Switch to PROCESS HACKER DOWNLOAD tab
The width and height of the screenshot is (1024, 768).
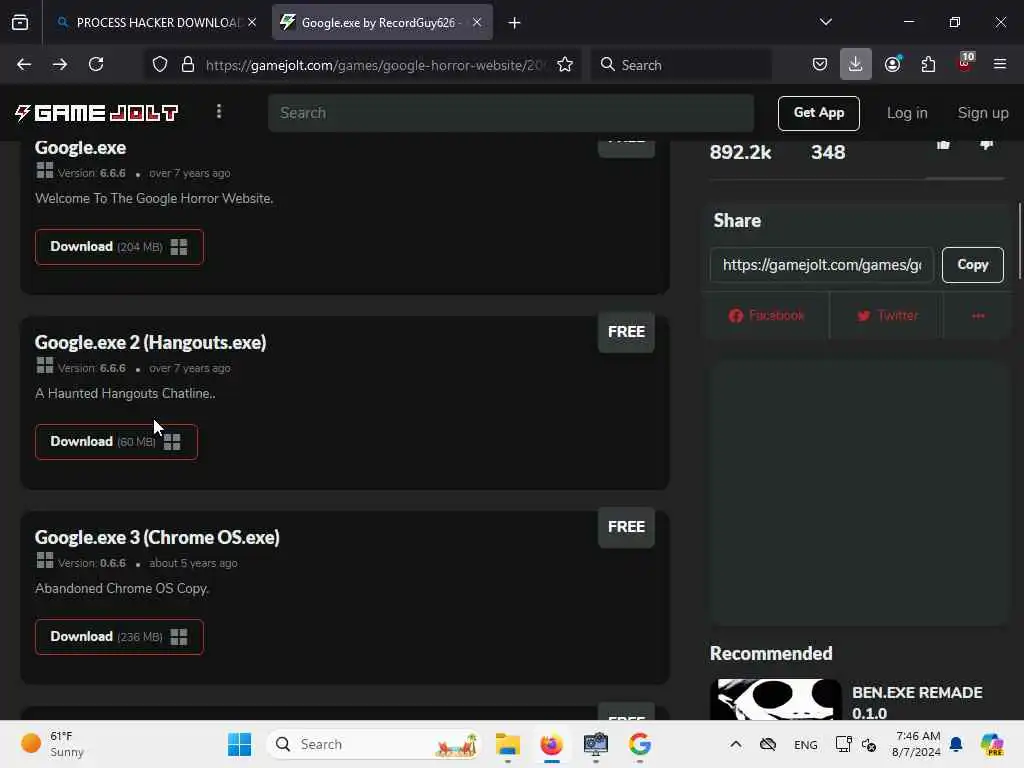click(x=157, y=22)
